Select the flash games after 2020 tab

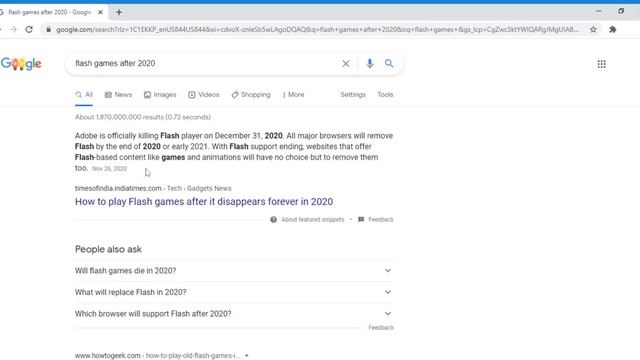point(49,12)
